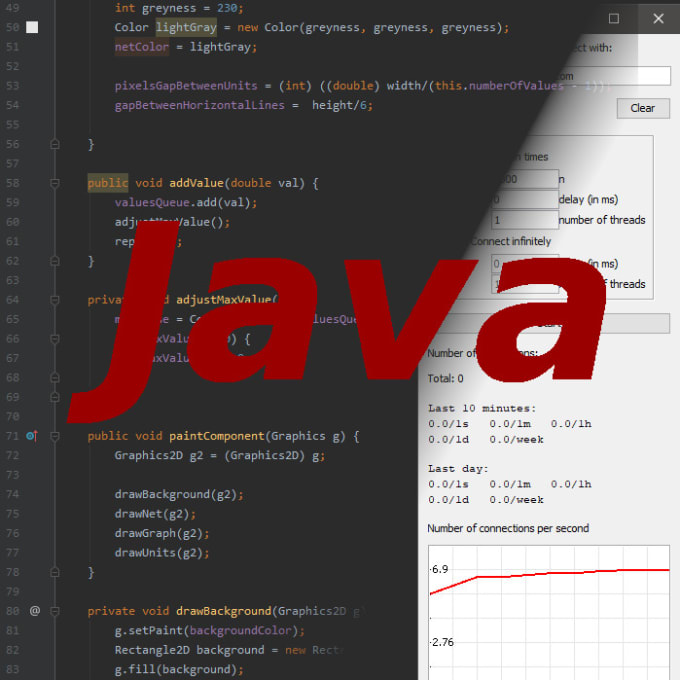This screenshot has height=680, width=680.
Task: Fold the drawBackground method at line 80
Action: [x=55, y=611]
